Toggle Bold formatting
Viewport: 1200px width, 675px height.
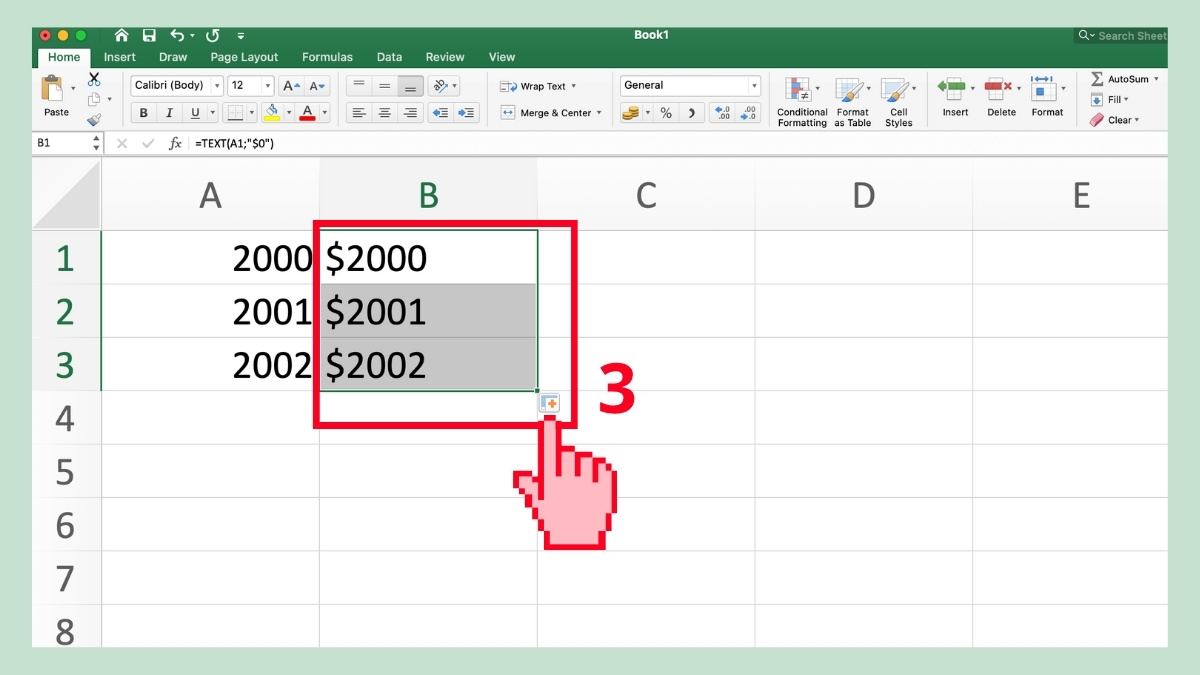[x=142, y=112]
